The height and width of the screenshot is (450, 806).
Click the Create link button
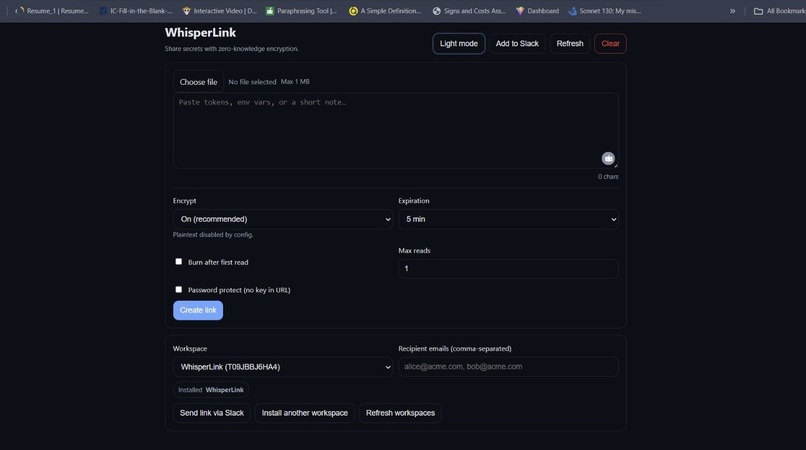198,310
